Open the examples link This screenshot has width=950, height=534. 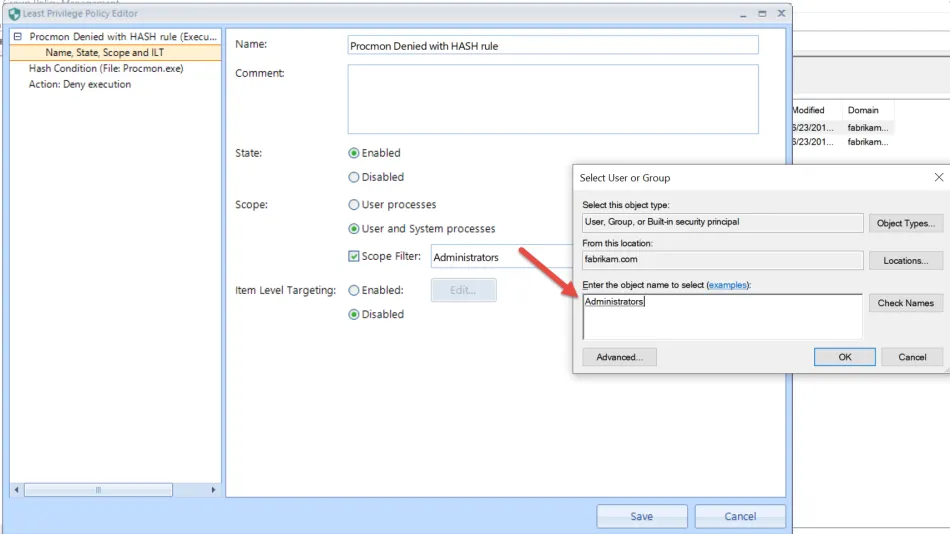727,285
